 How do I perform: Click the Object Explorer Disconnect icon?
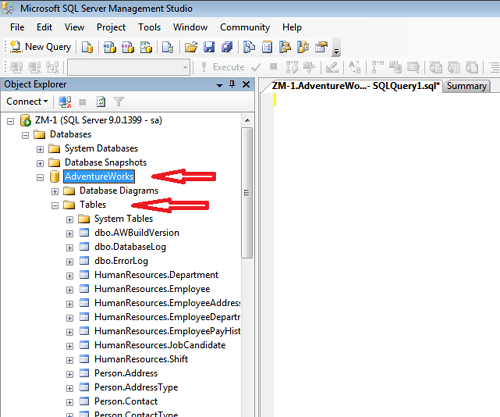(x=65, y=102)
